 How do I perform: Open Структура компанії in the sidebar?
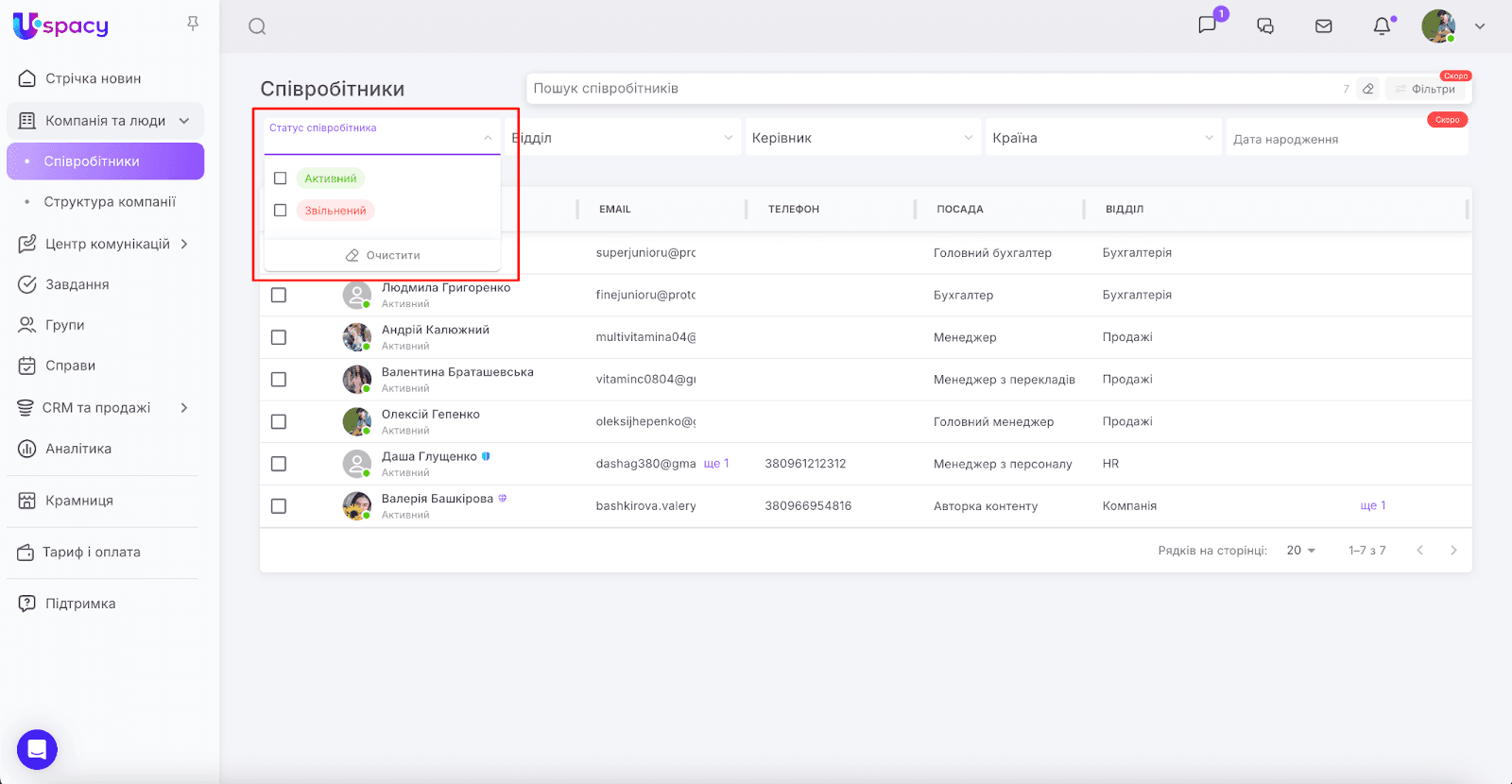tap(110, 202)
